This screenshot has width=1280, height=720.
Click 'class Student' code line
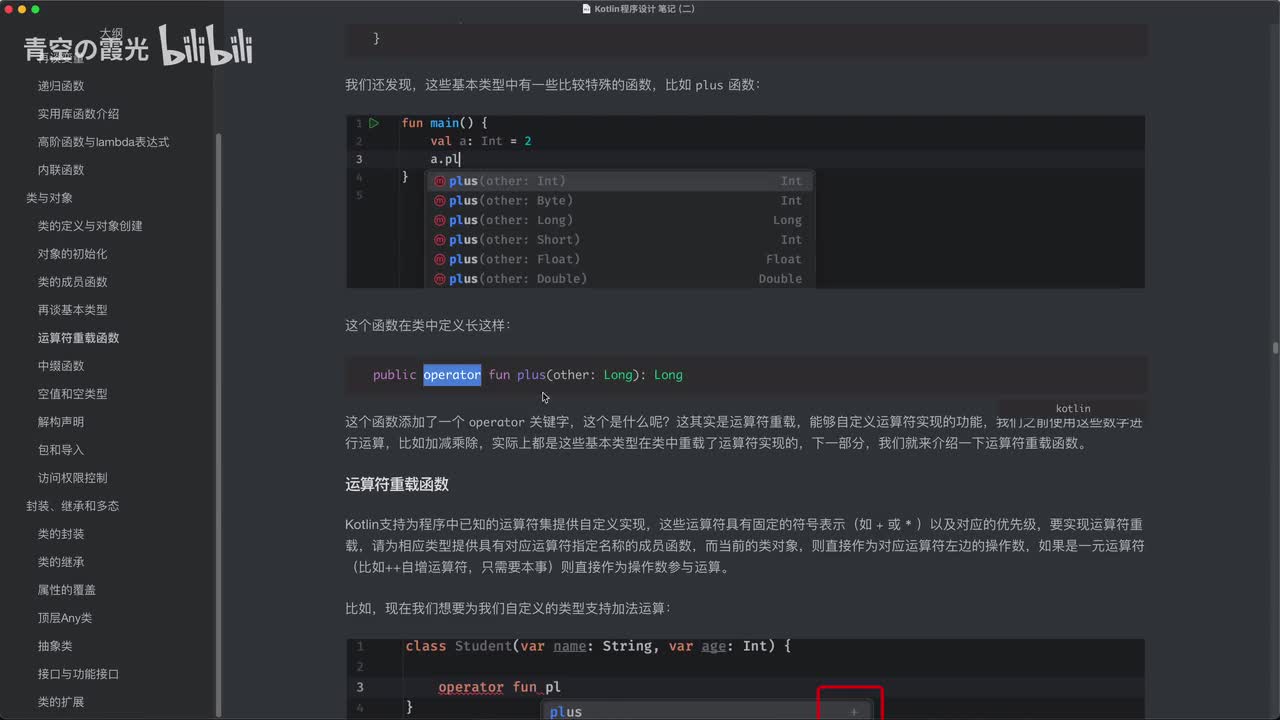point(598,647)
